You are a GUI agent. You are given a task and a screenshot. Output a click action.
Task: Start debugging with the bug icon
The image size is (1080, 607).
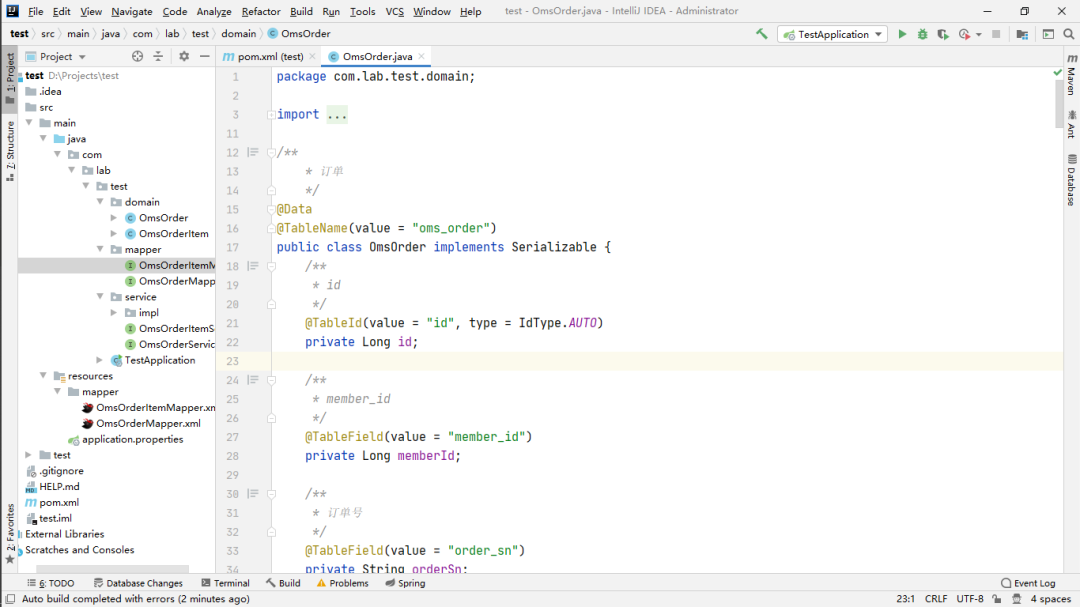pyautogui.click(x=922, y=34)
